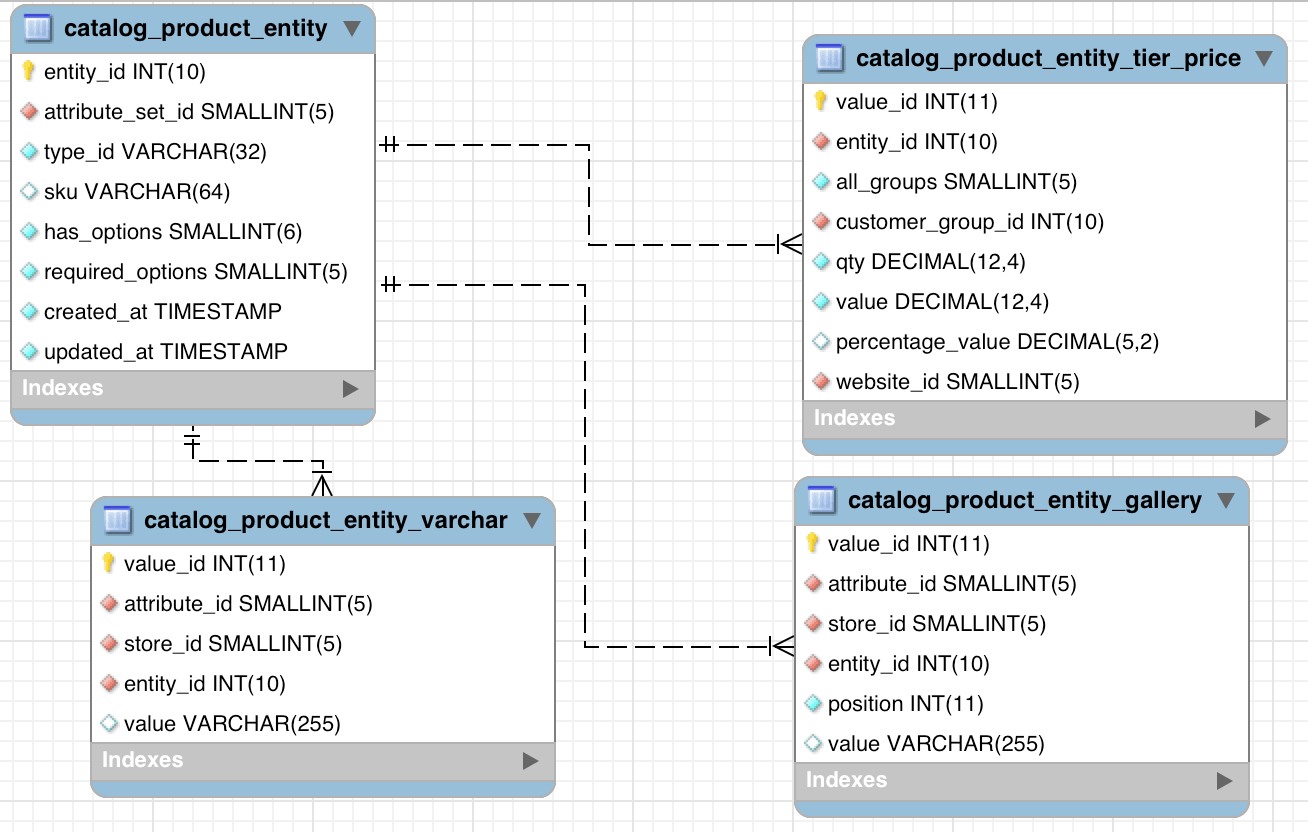Select attribute_id SMALLINT(5) text in gallery table

(952, 584)
